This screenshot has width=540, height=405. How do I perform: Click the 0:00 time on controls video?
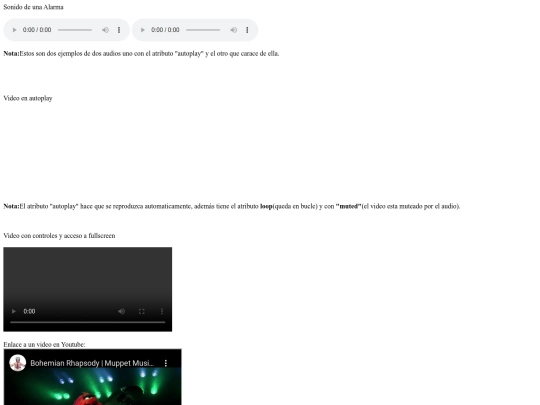coord(29,311)
